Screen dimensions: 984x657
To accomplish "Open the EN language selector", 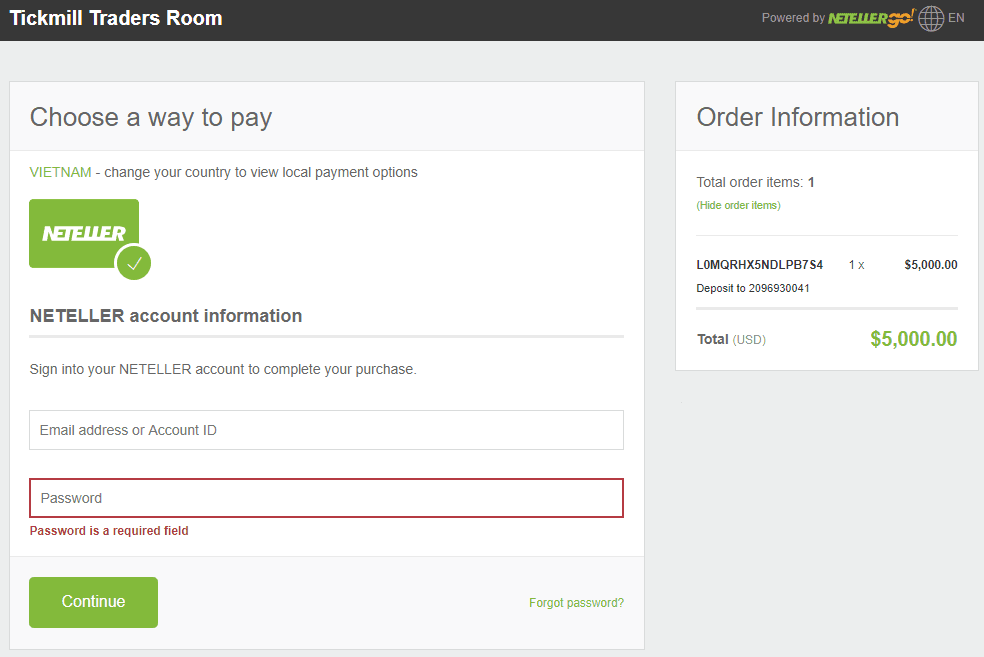I will click(956, 18).
